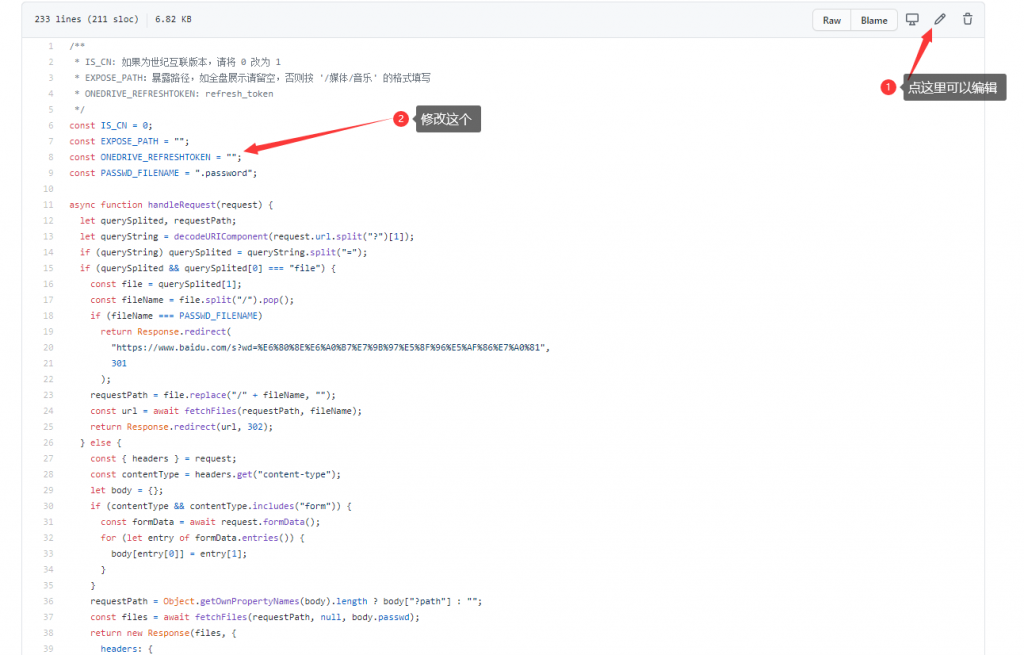Click the IS_CN comment line
The width and height of the screenshot is (1024, 655).
pyautogui.click(x=177, y=62)
